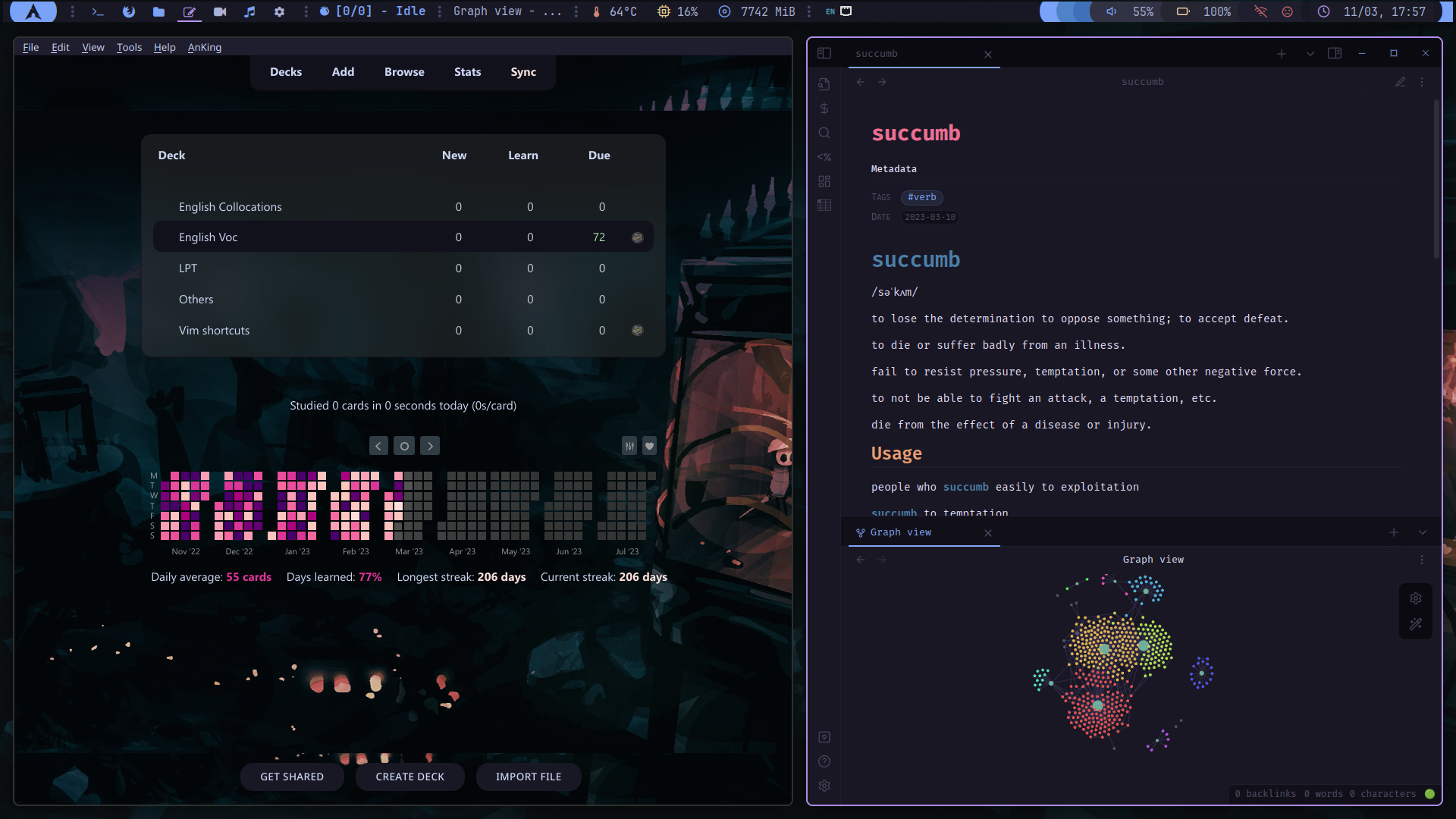The width and height of the screenshot is (1456, 819).
Task: Expand the Graph view pane tab dropdown
Action: [1422, 532]
